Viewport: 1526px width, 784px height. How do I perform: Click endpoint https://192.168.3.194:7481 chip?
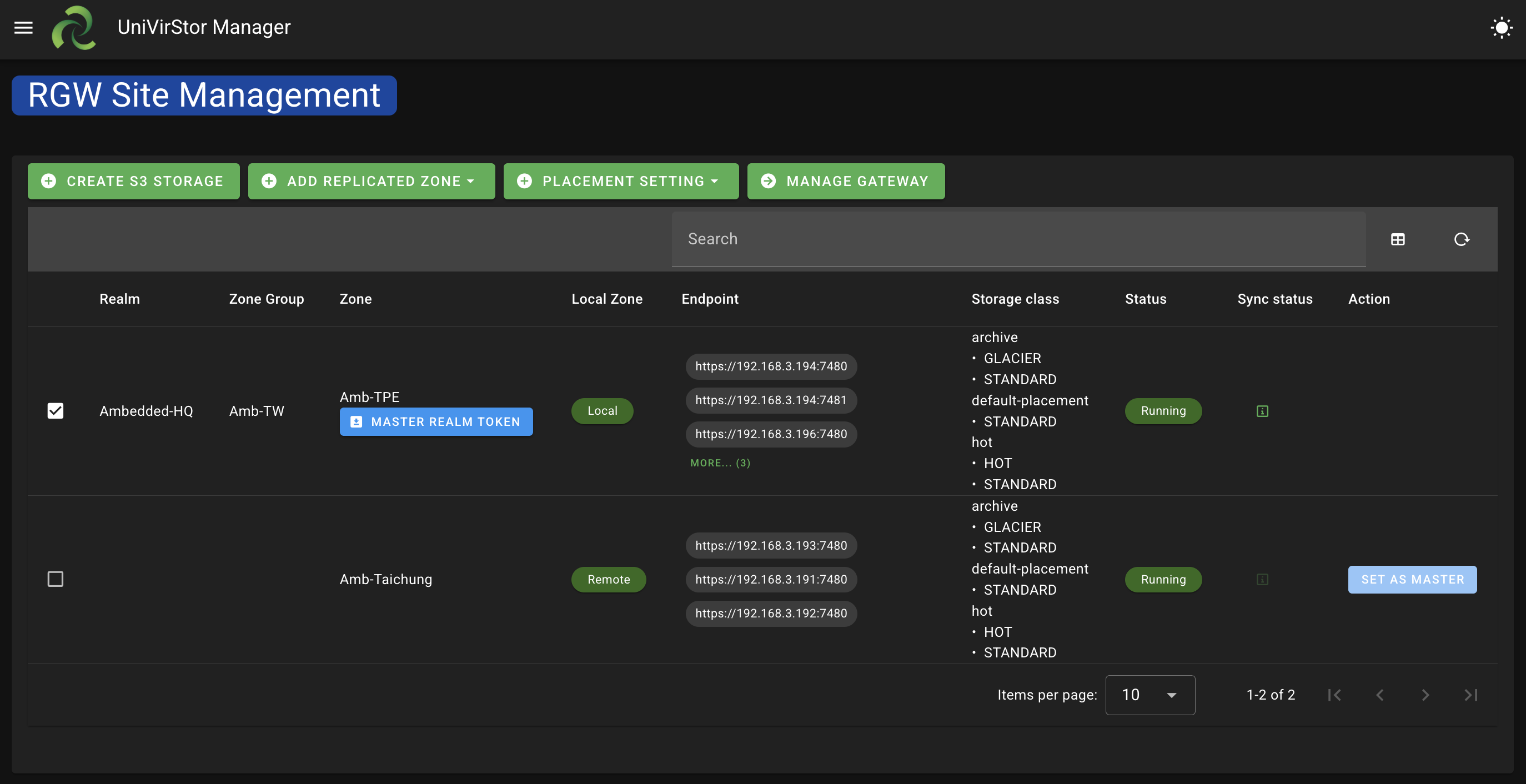pos(771,400)
